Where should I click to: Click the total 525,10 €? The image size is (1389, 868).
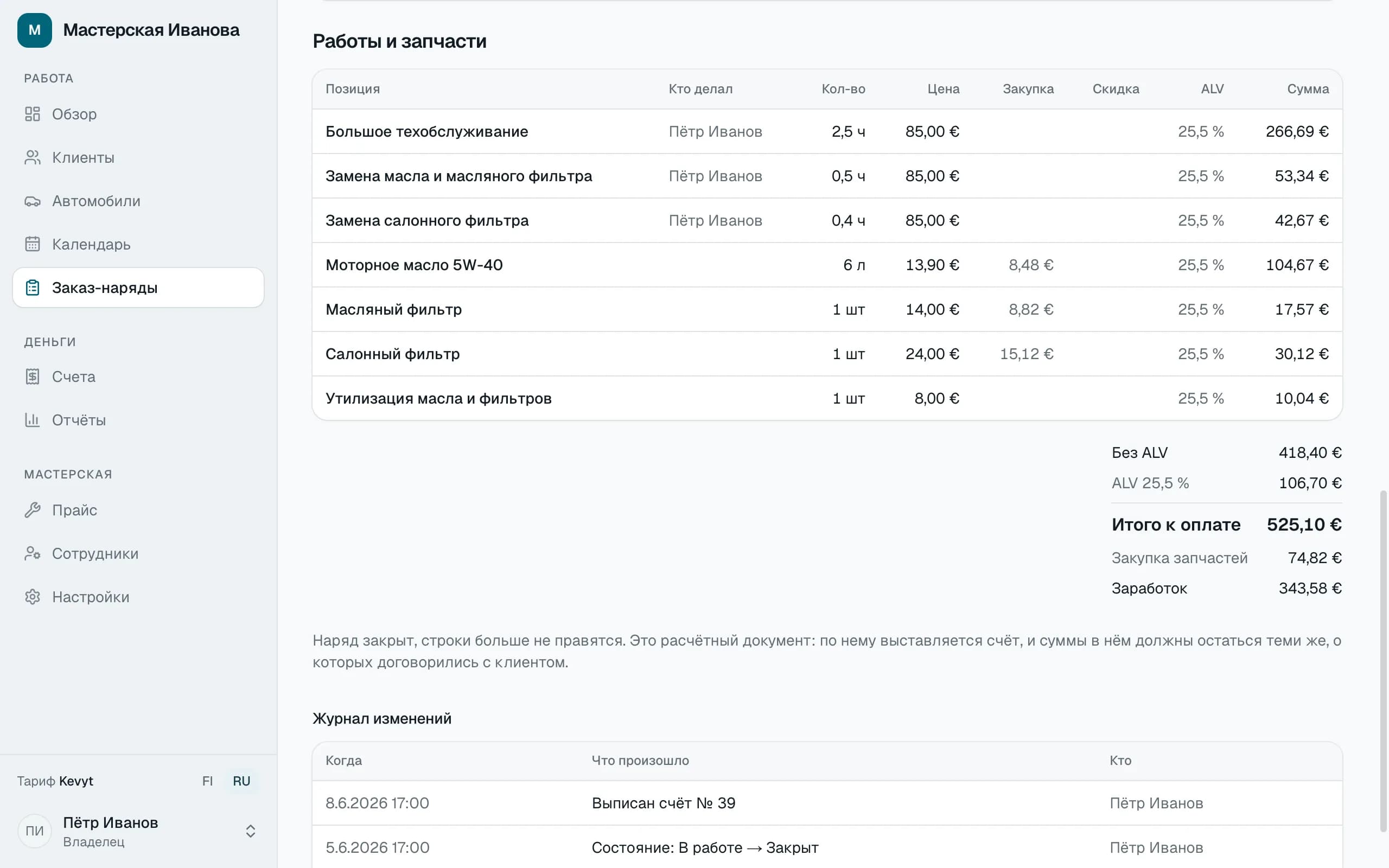(1304, 524)
